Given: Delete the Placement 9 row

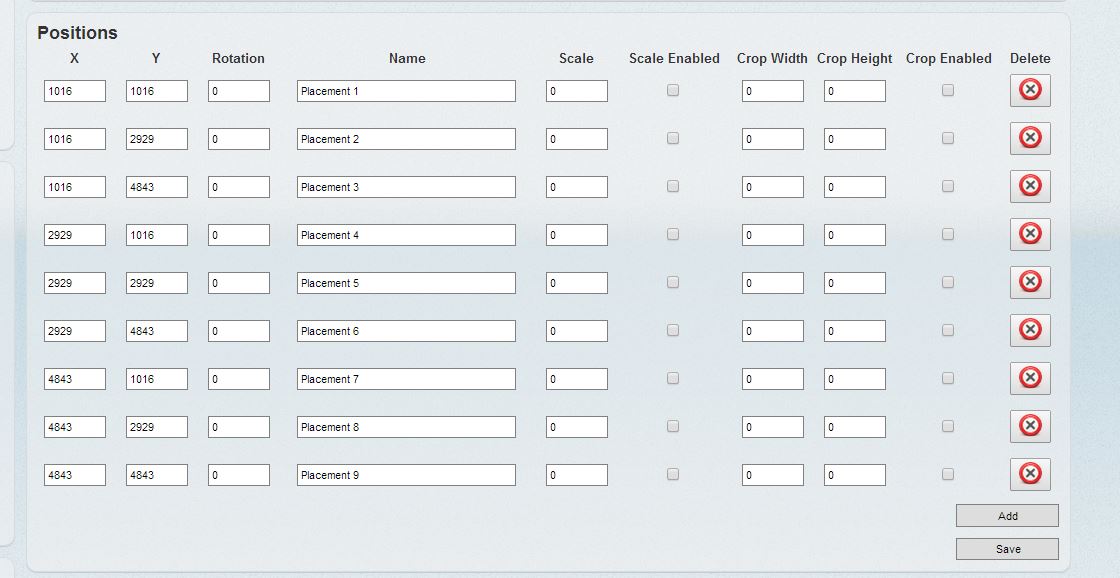Looking at the screenshot, I should (1030, 474).
